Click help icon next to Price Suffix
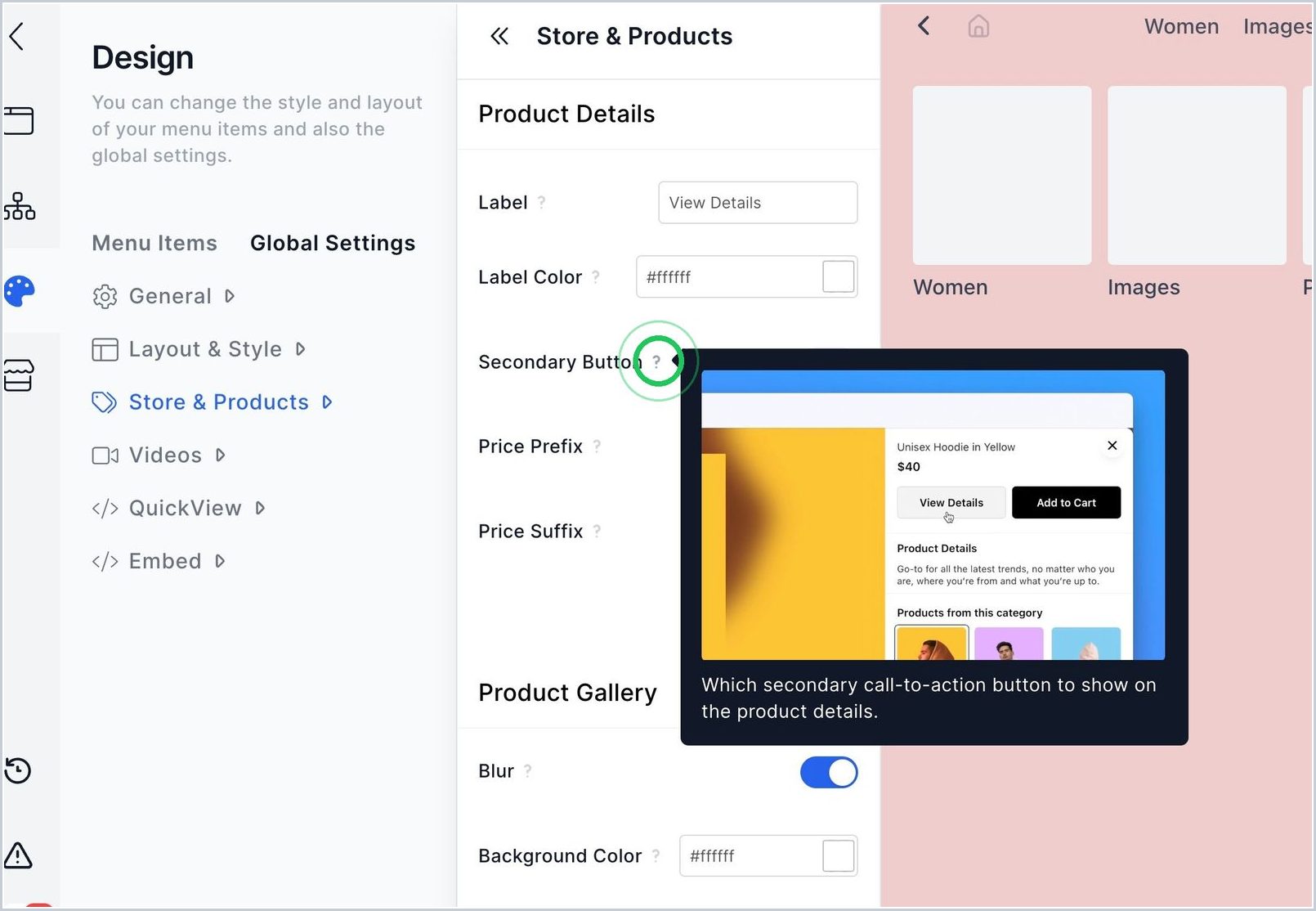Image resolution: width=1316 pixels, height=911 pixels. [597, 531]
